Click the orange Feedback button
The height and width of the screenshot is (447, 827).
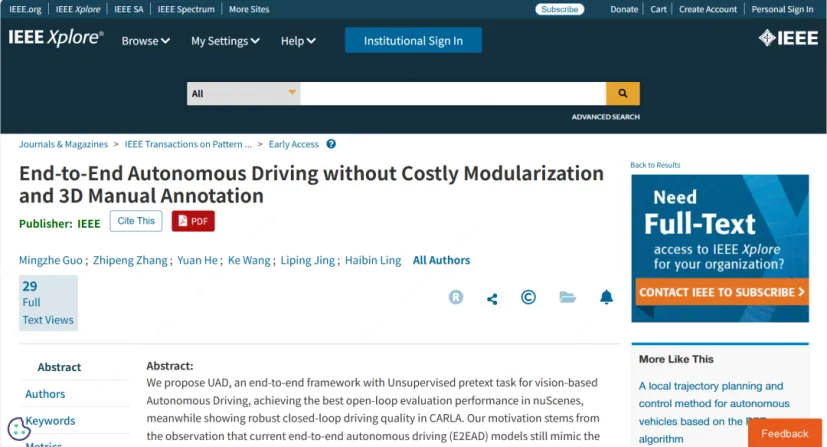(784, 433)
